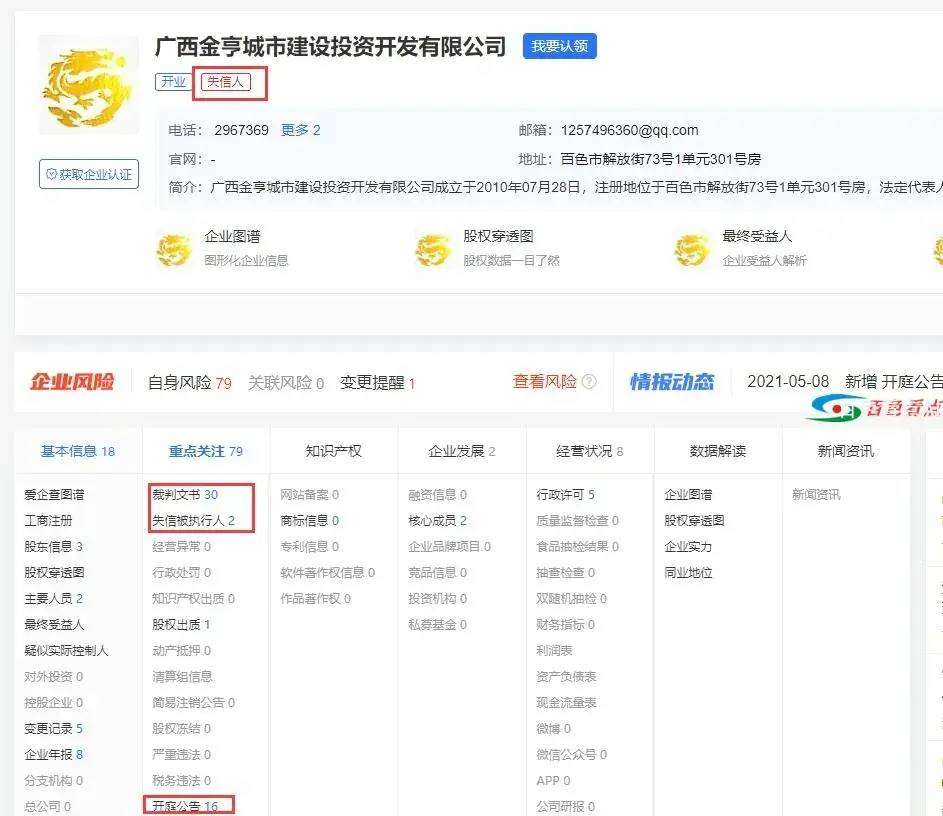Open 核心成员 2 entry
943x816 pixels.
(438, 521)
